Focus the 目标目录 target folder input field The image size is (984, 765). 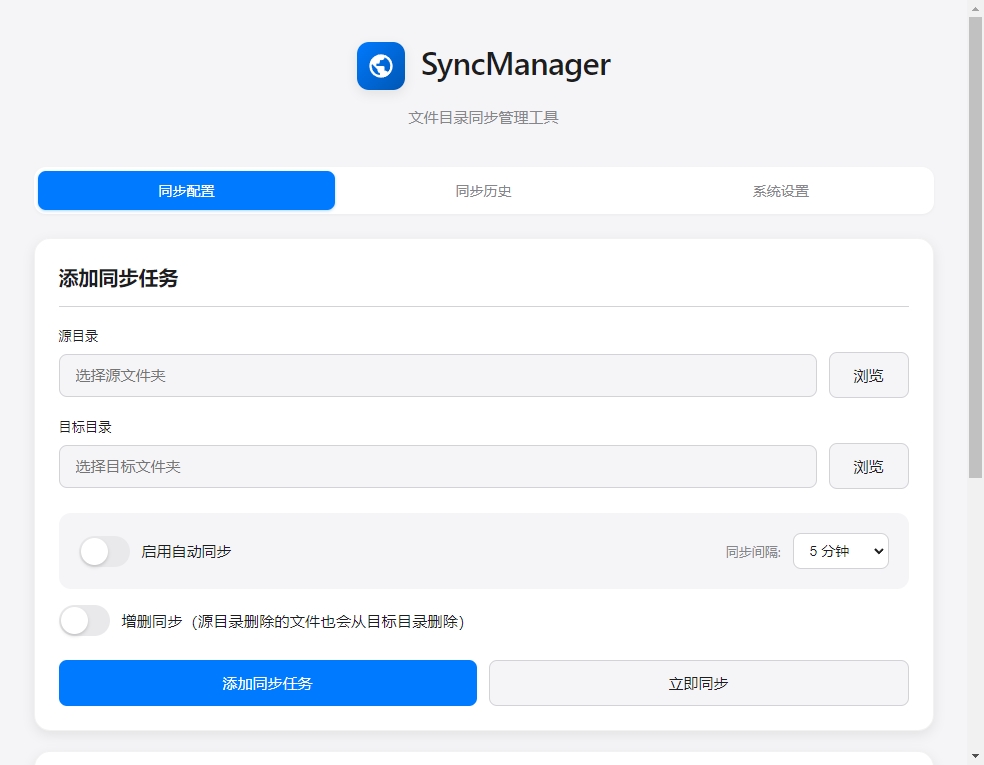[x=437, y=467]
